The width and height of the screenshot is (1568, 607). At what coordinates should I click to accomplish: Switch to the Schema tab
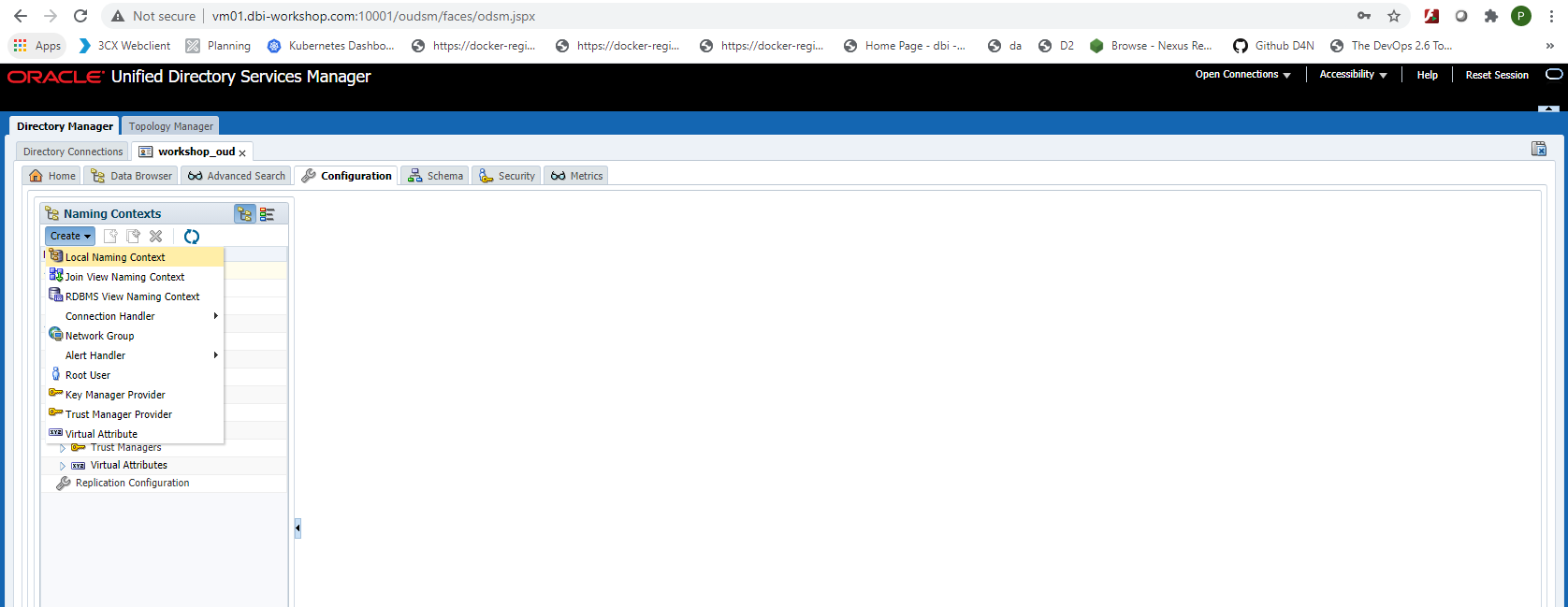click(x=436, y=176)
